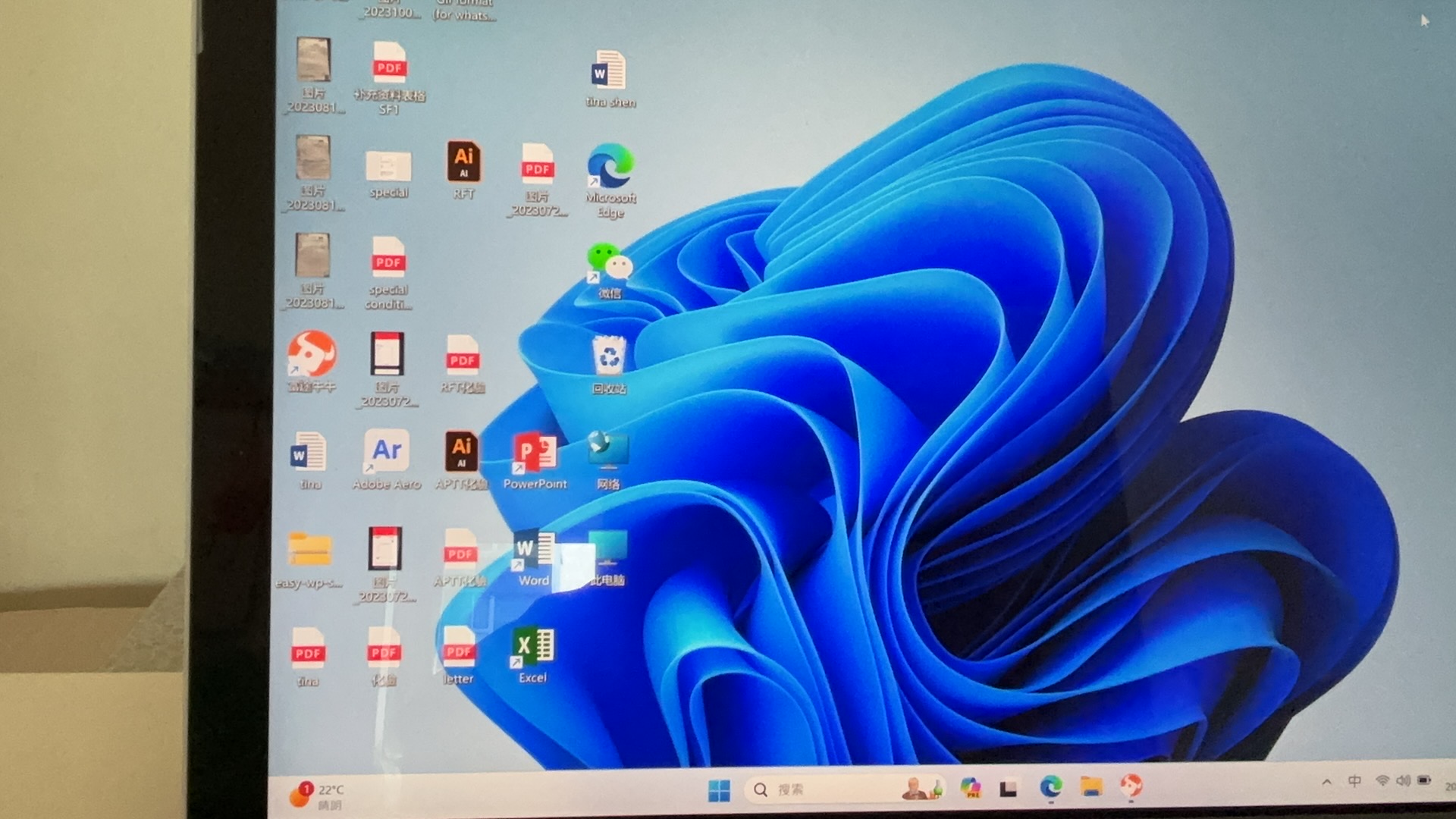
Task: Open Task View on the taskbar
Action: pyautogui.click(x=1008, y=789)
